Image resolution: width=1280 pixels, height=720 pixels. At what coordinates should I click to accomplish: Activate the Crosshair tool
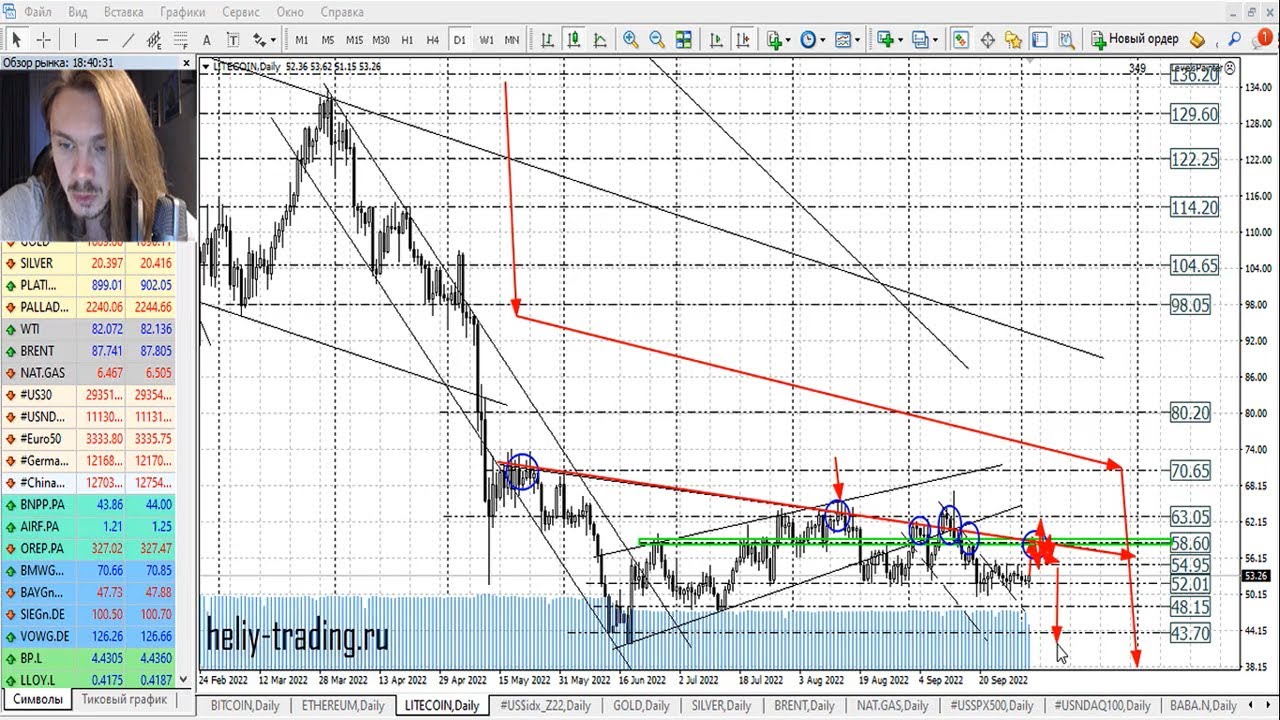[x=44, y=40]
